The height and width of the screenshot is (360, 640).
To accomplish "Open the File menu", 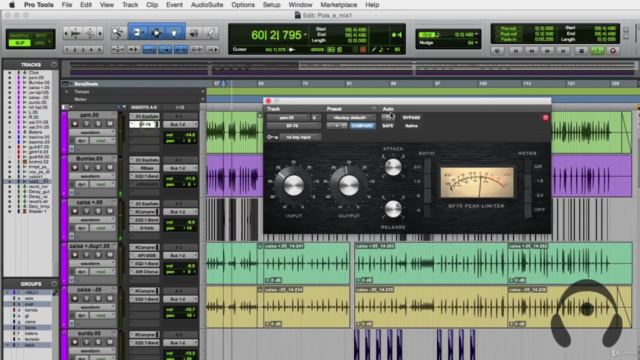I will [x=67, y=5].
